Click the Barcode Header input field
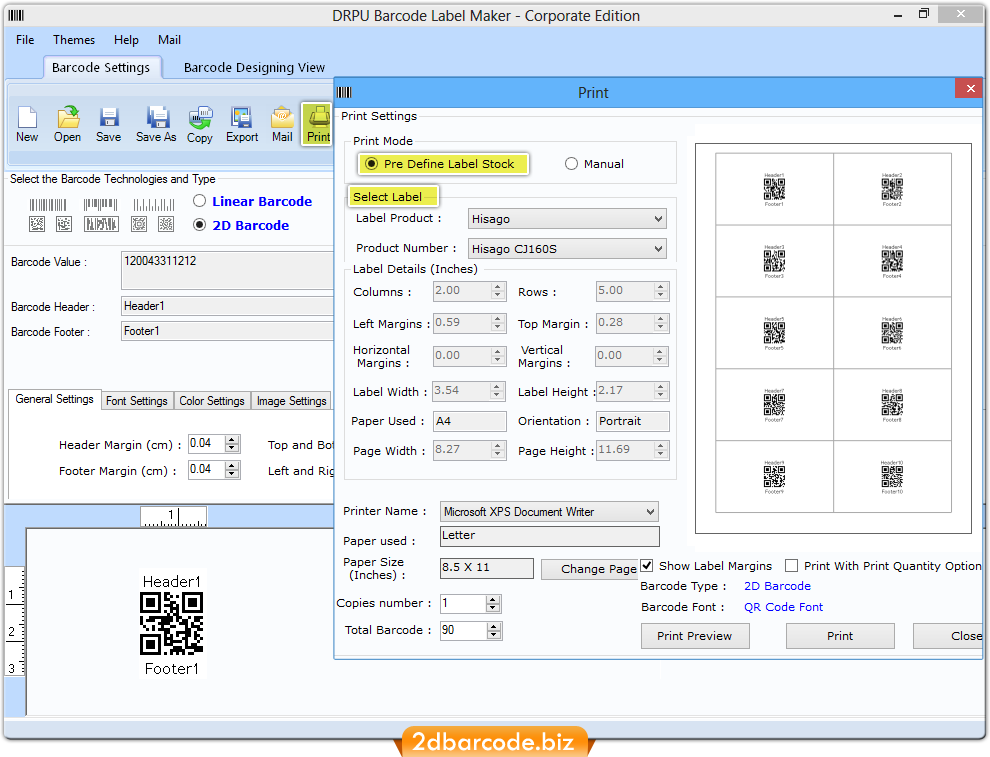The width and height of the screenshot is (990, 757). (x=227, y=306)
